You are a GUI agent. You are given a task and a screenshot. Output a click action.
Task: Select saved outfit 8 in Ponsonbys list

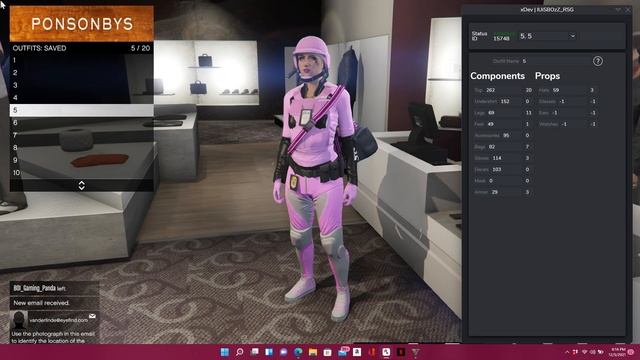82,147
